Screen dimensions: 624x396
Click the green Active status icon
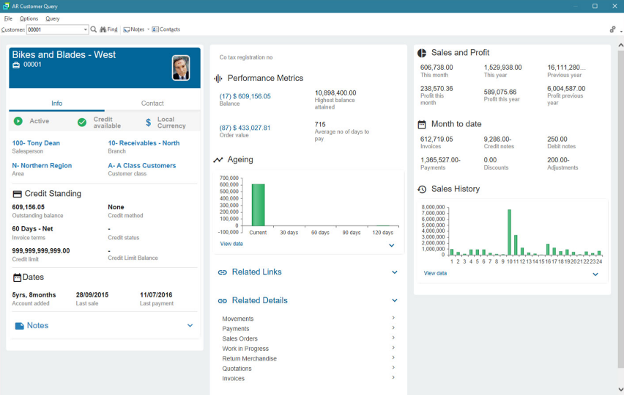click(x=18, y=121)
